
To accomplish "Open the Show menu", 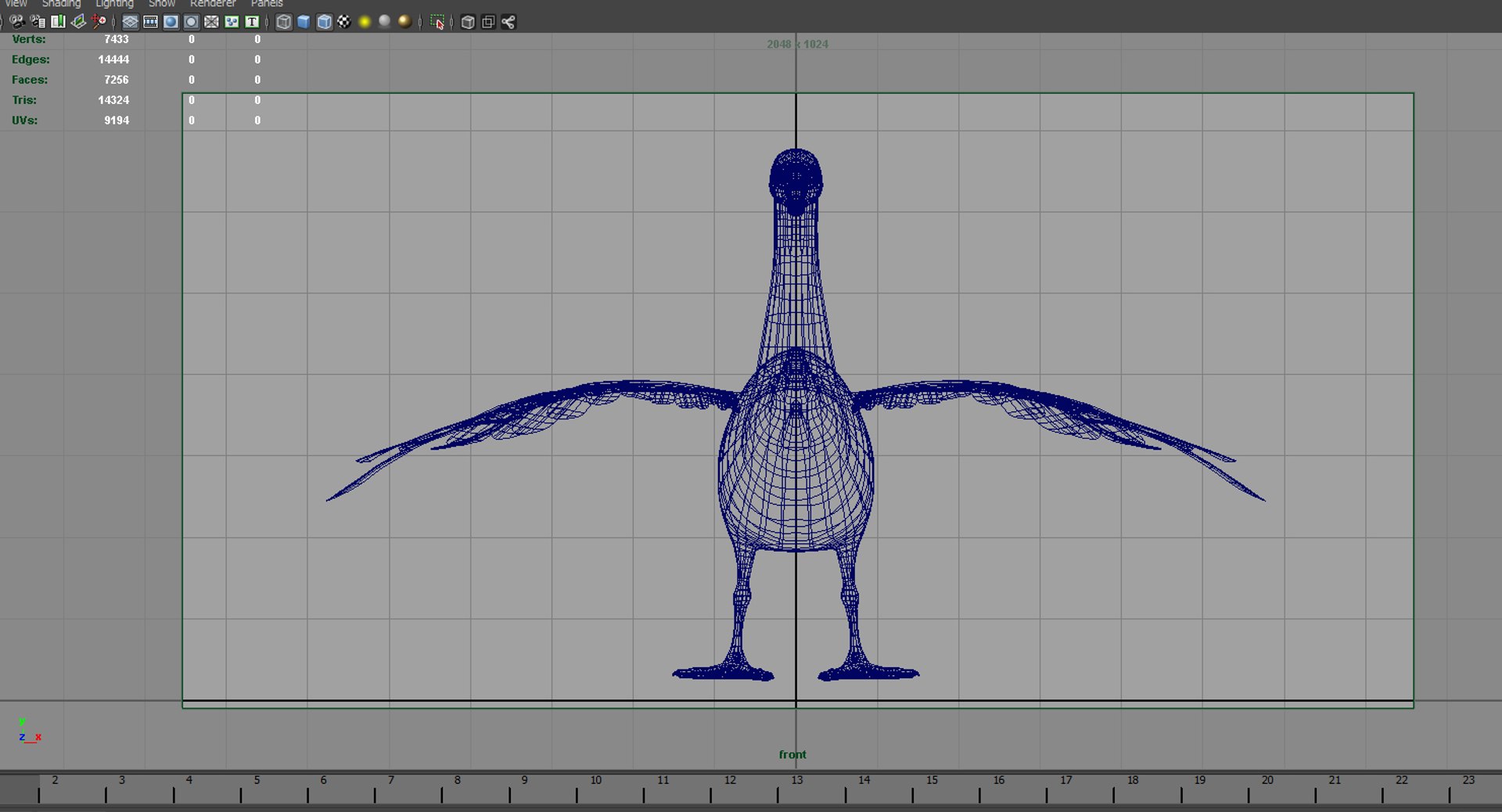I will click(x=162, y=4).
